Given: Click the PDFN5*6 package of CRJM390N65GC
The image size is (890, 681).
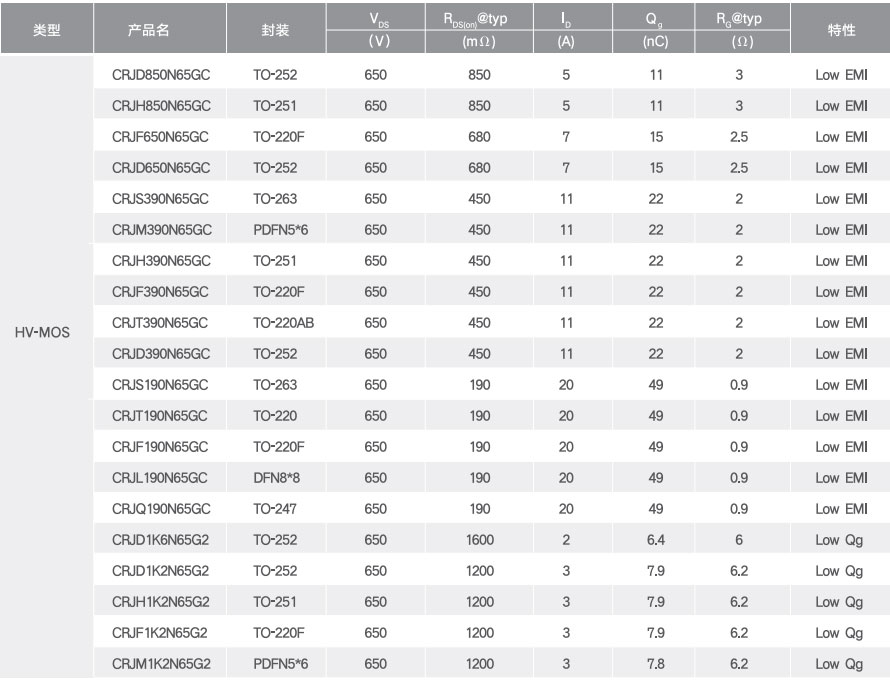Looking at the screenshot, I should [x=280, y=230].
